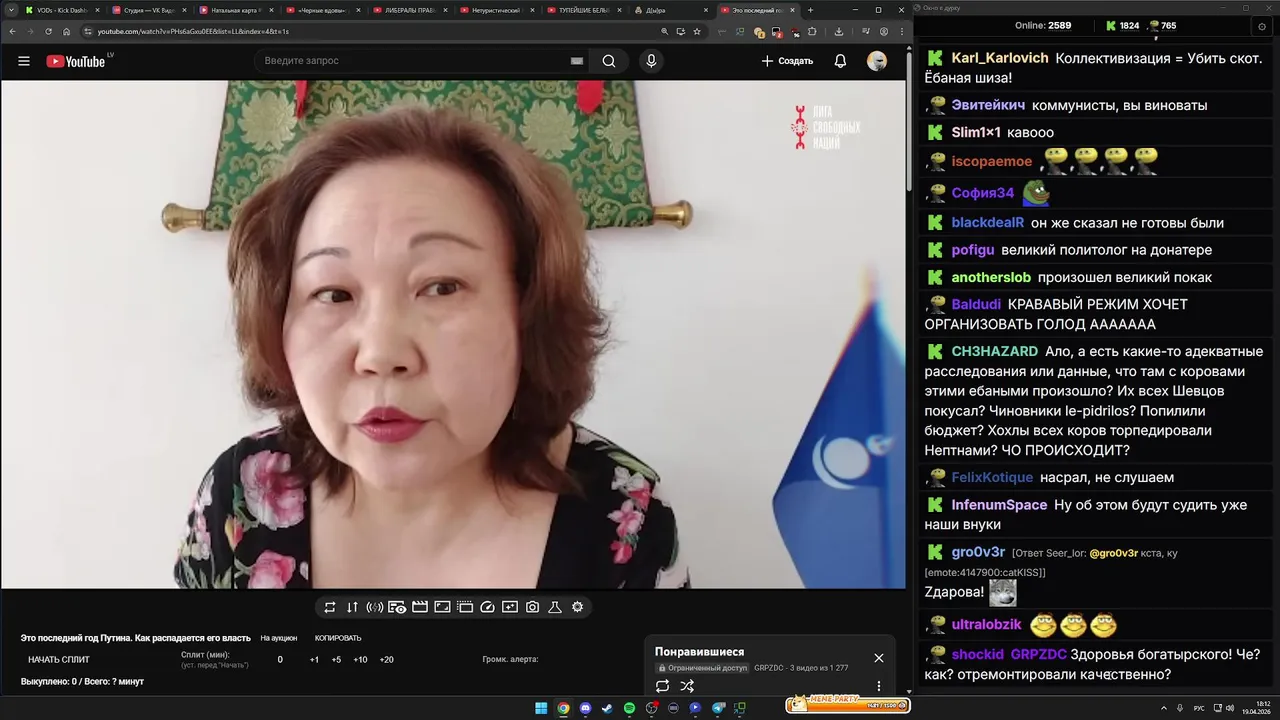
Task: Click the up-down arrows icon in video toolbar
Action: [x=352, y=607]
